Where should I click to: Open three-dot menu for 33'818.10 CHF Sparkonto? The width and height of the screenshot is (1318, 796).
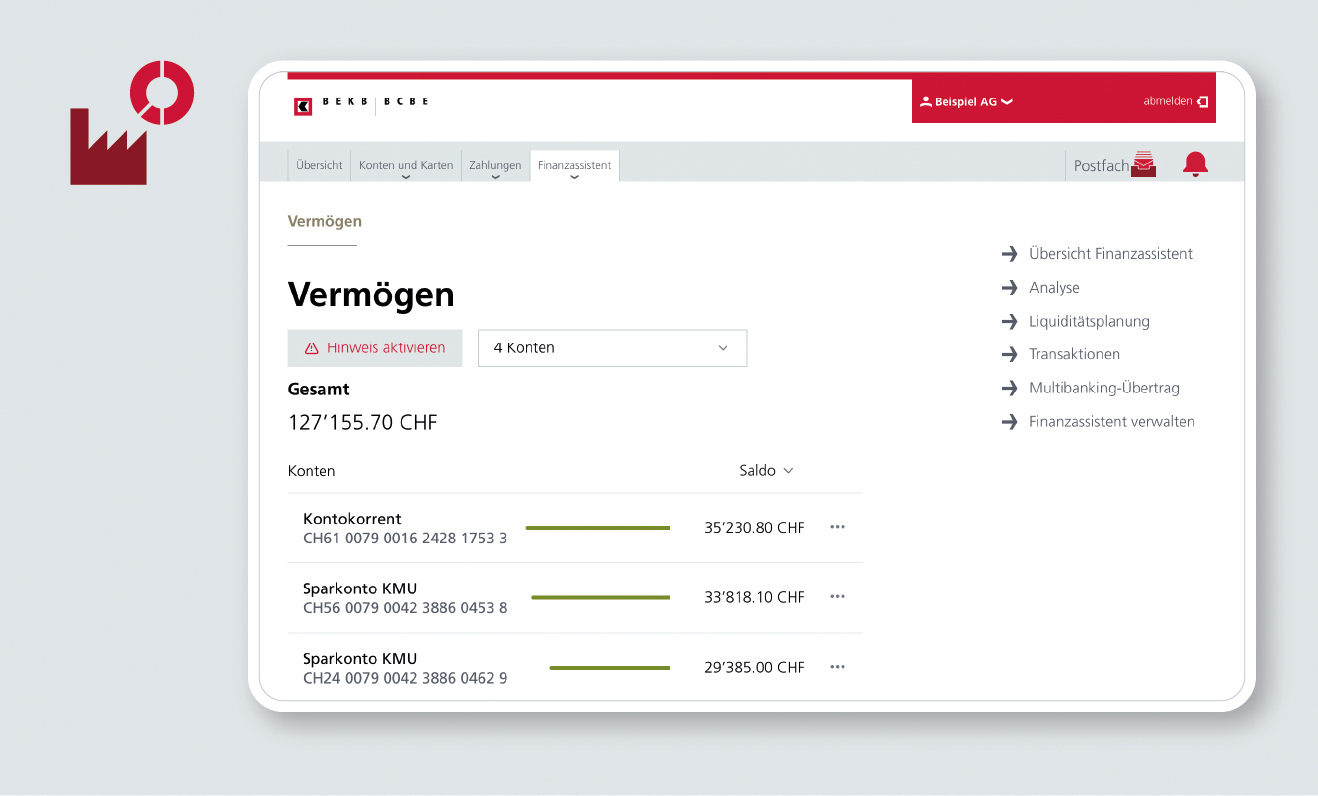(x=837, y=597)
